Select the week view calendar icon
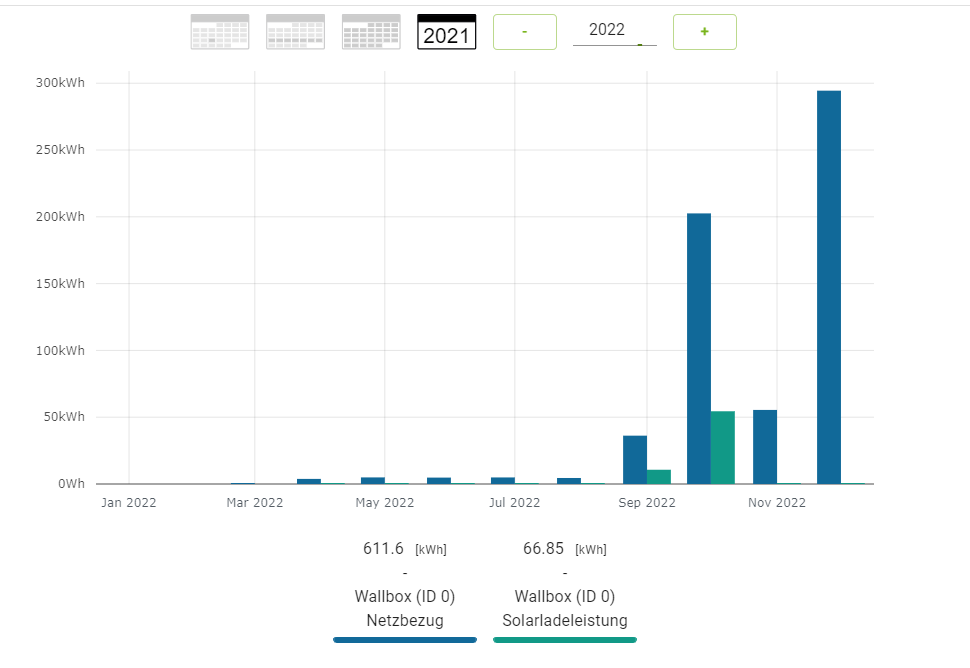The image size is (970, 668). [x=295, y=32]
